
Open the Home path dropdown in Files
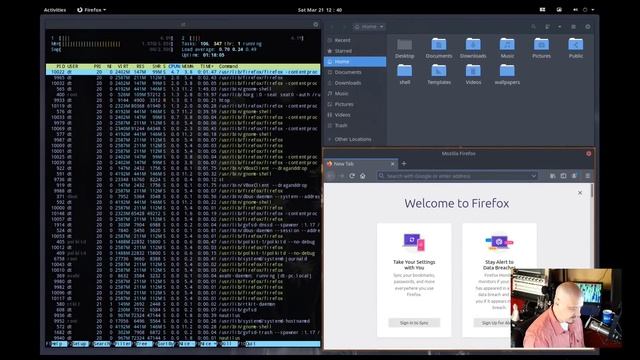[x=369, y=27]
